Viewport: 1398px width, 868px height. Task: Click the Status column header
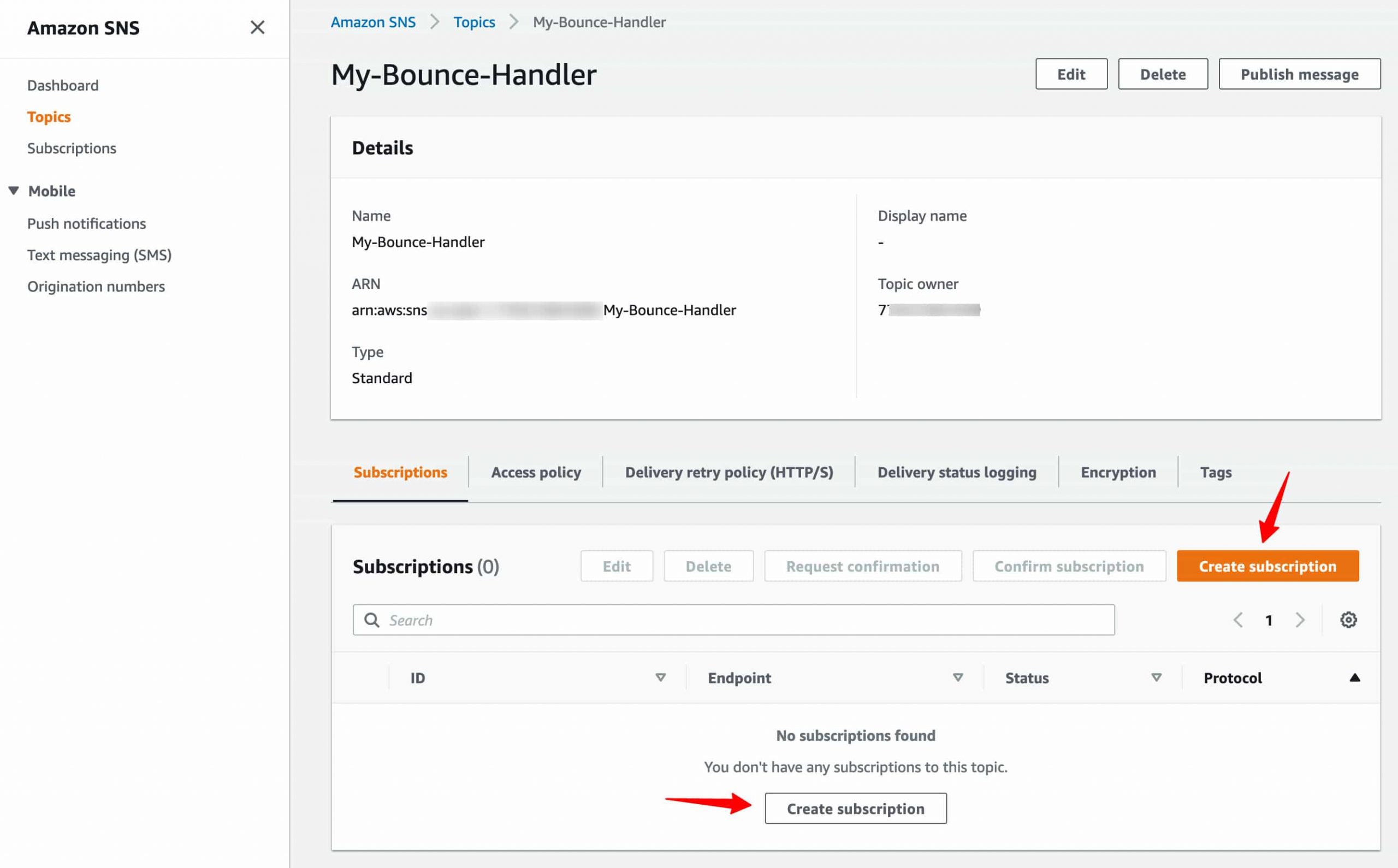coord(1027,678)
